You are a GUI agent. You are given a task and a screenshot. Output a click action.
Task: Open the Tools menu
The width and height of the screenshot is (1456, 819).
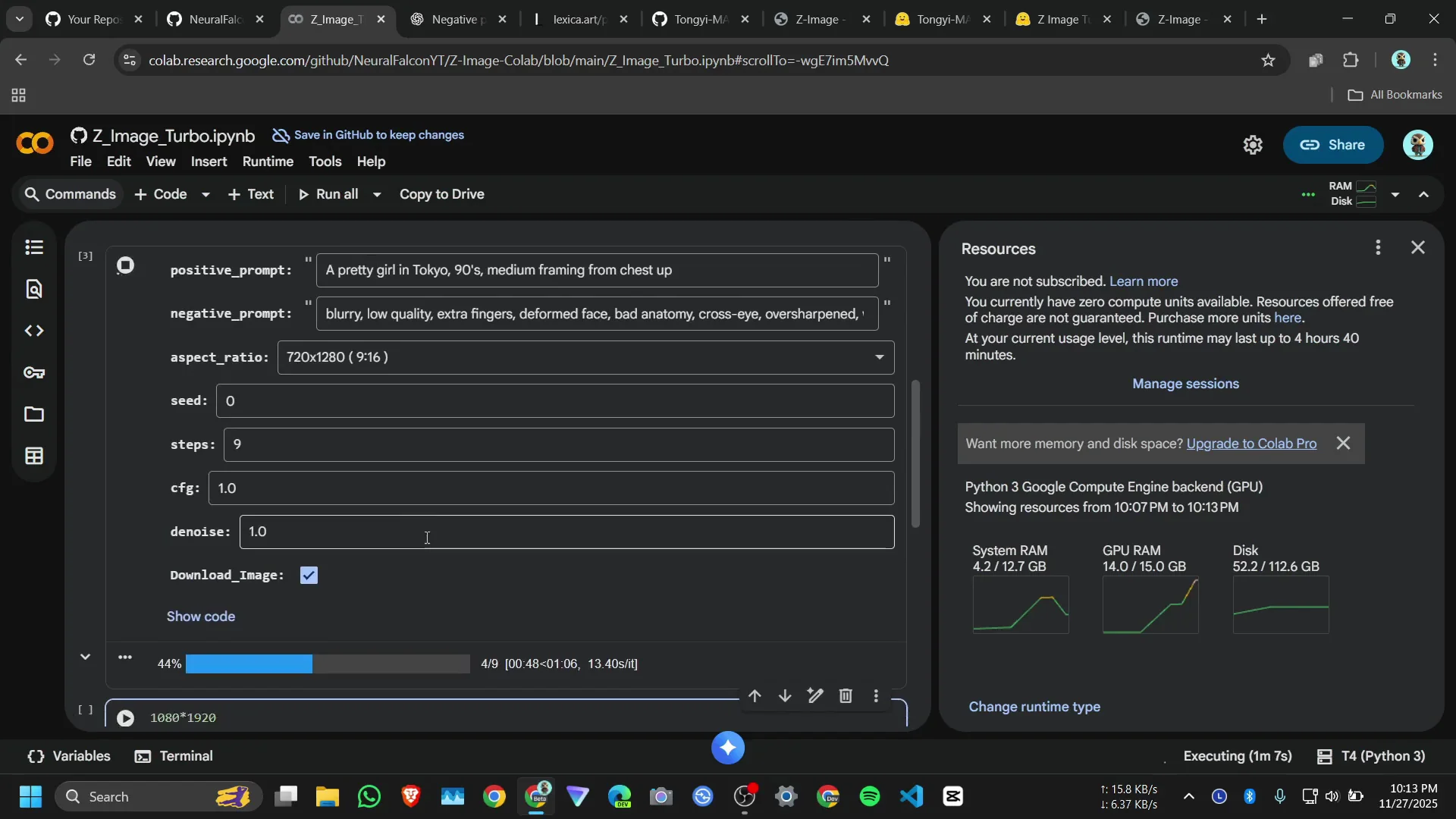pos(325,162)
